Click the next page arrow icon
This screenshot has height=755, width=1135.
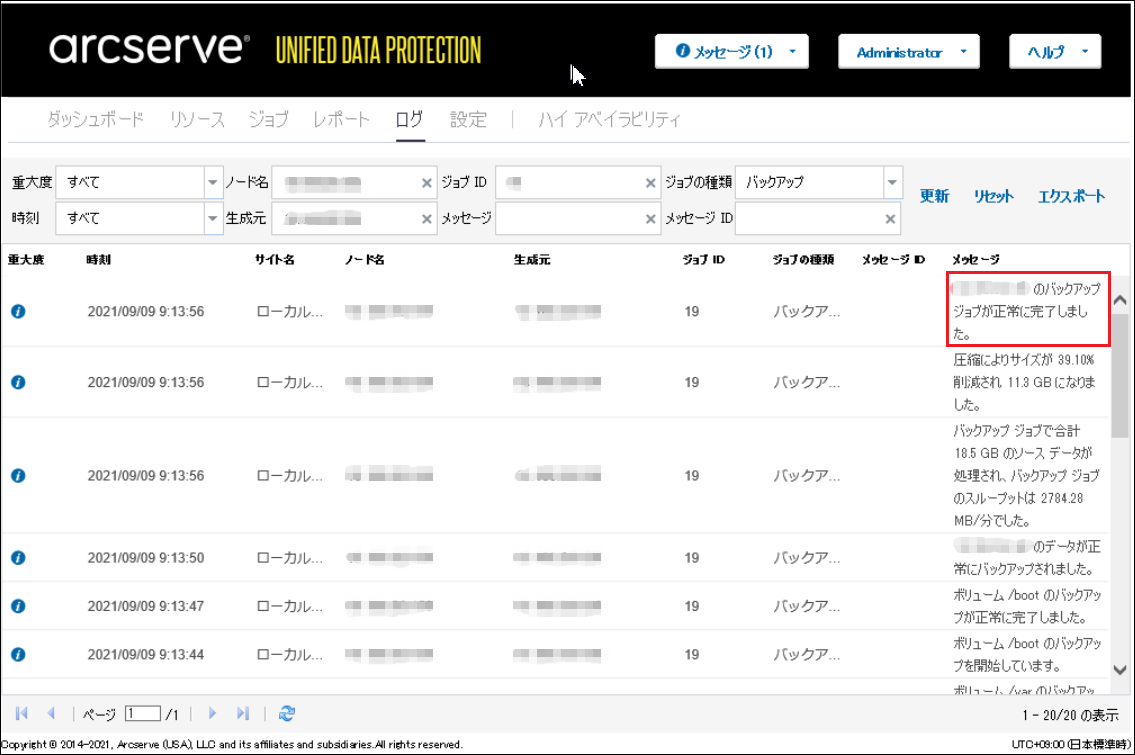212,713
